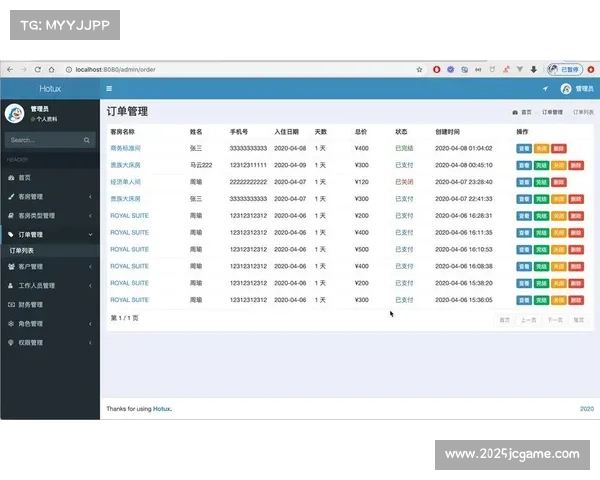Bookmark page with the star icon
The image size is (600, 480).
(x=421, y=69)
